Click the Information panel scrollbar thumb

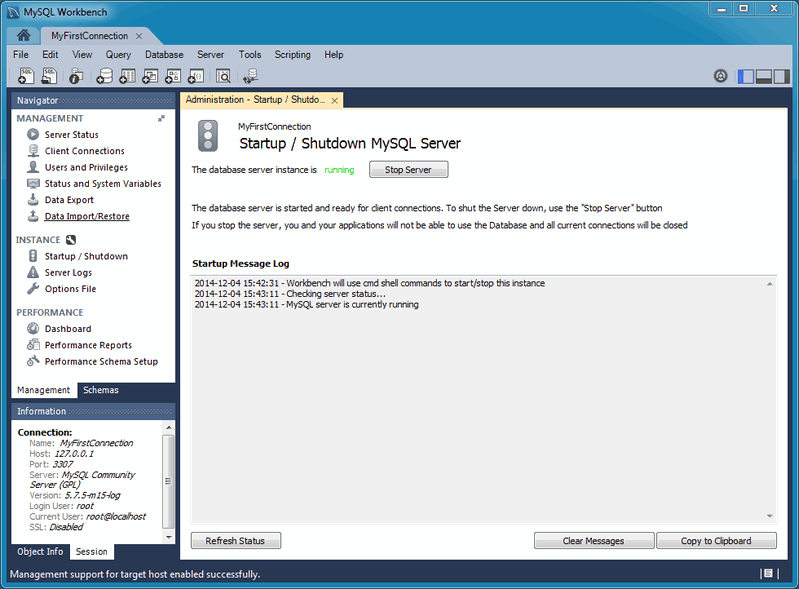(x=168, y=481)
